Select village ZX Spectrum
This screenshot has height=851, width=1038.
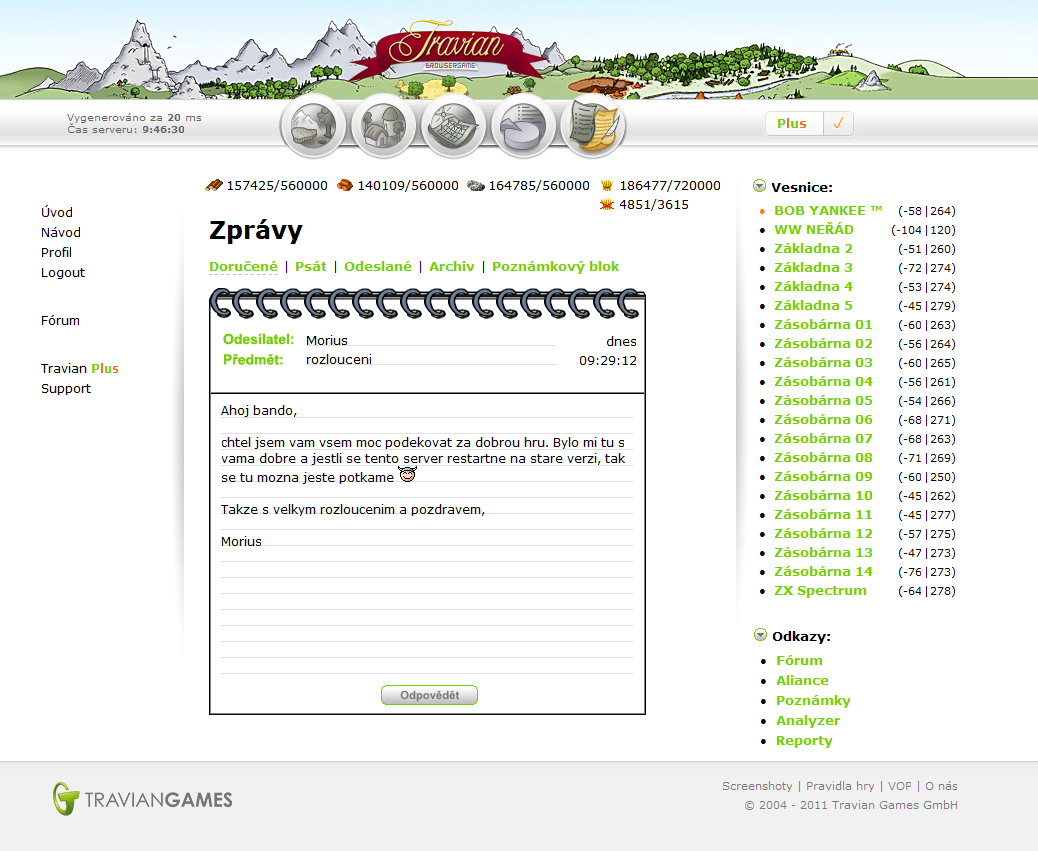[820, 590]
